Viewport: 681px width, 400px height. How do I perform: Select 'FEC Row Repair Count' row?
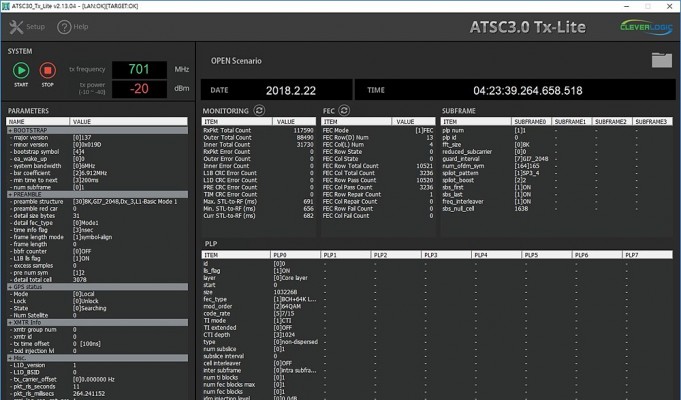tap(378, 195)
